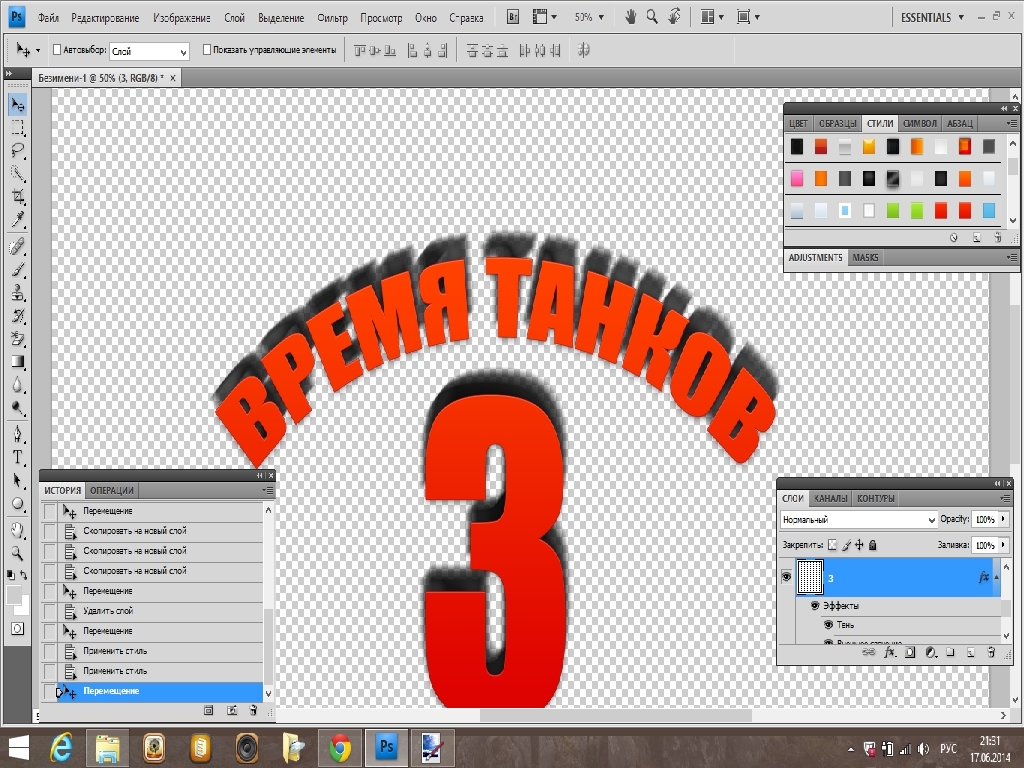Select the Crop tool
Screen dimensions: 1024x768
coord(18,197)
